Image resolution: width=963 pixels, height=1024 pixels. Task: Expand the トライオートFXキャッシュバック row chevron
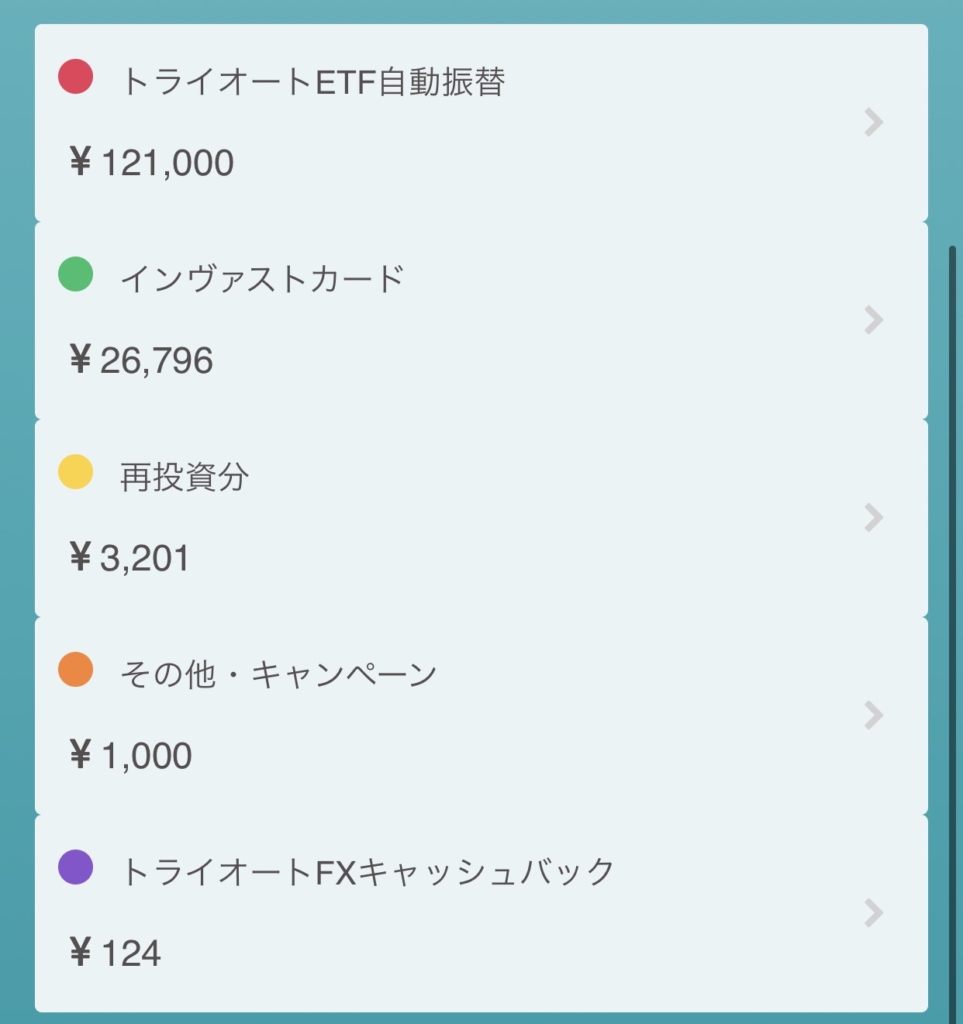click(874, 913)
